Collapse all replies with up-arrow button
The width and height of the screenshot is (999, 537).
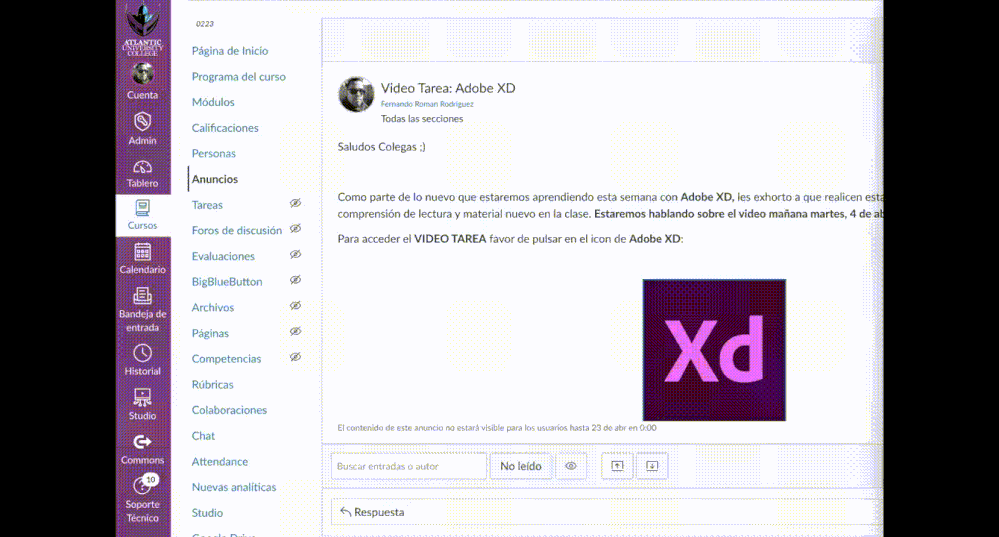click(x=617, y=466)
